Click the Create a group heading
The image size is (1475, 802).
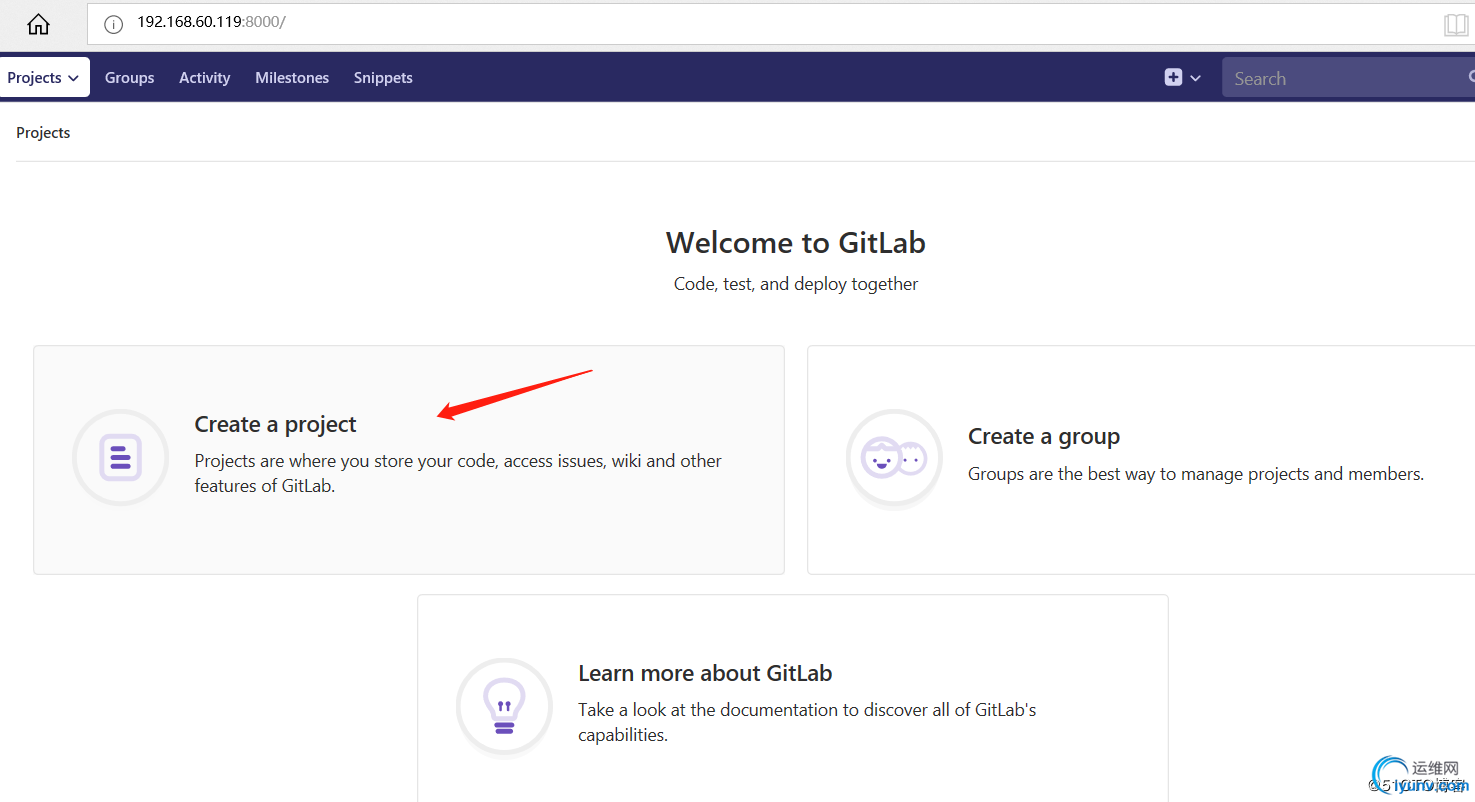click(1044, 436)
